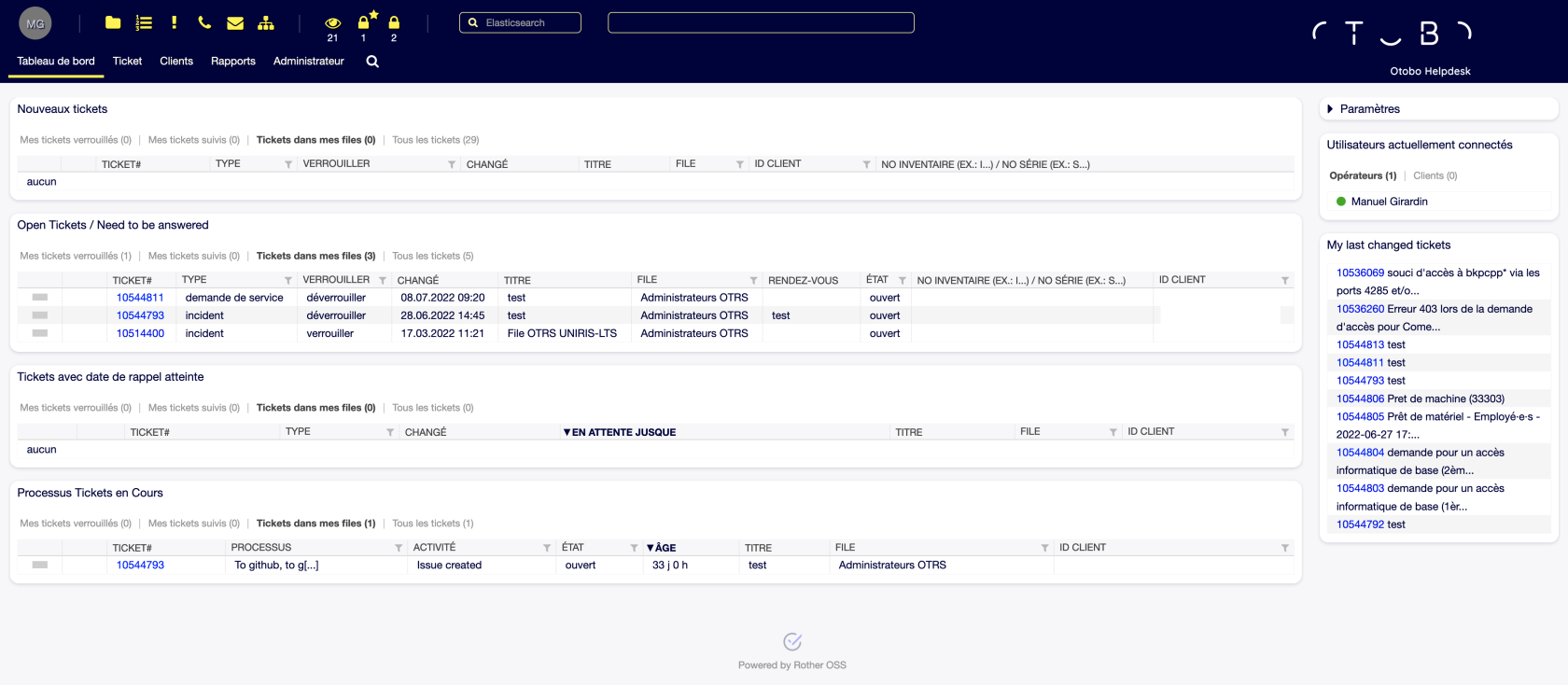The width and height of the screenshot is (1568, 685).
Task: Open the service view hierarchy icon
Action: [266, 22]
